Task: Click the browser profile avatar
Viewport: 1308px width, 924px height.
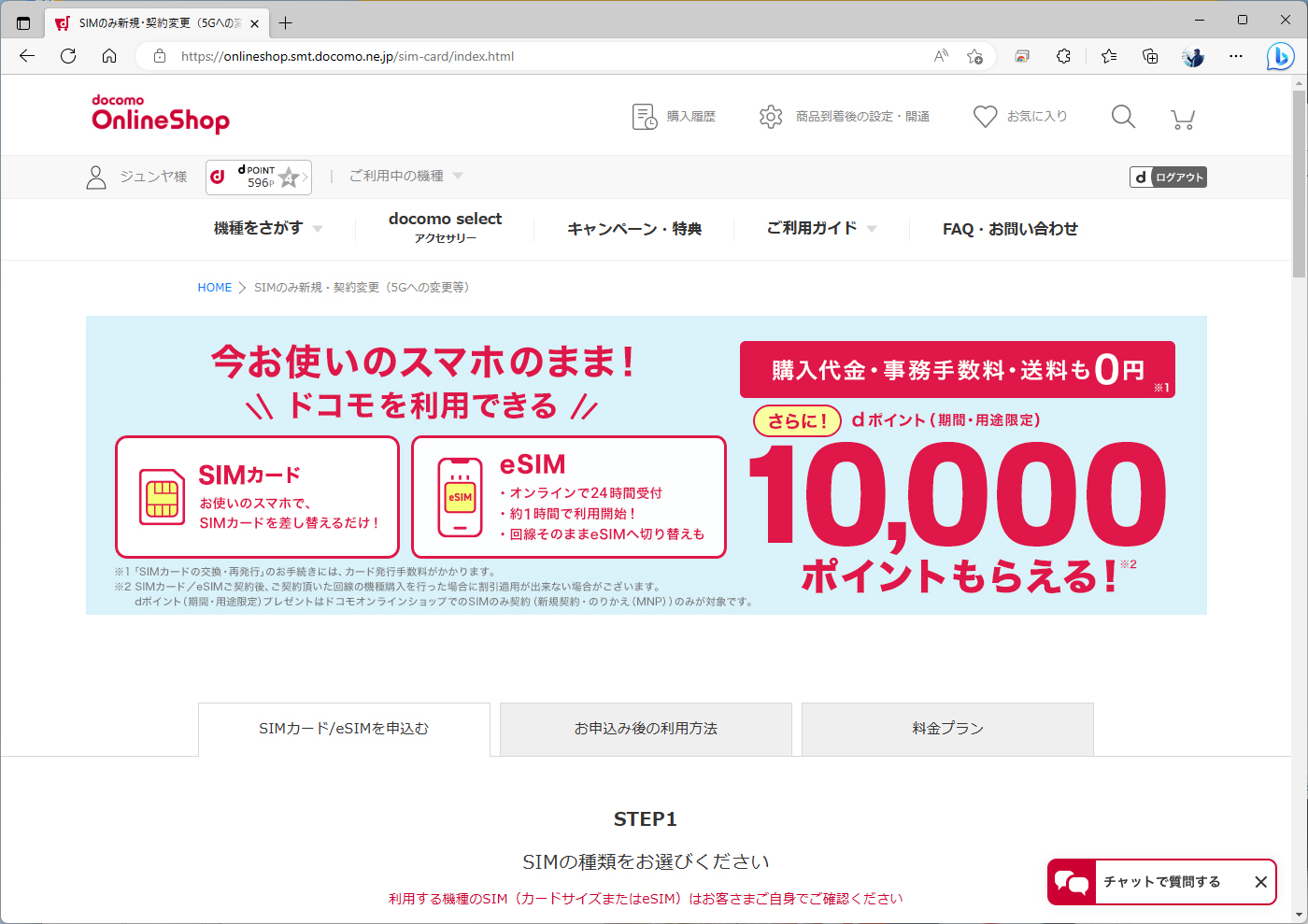Action: tap(1193, 56)
